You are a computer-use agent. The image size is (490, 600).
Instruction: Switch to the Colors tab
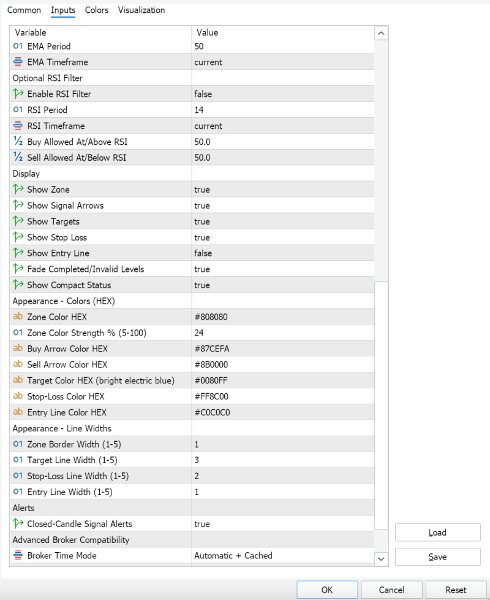tap(96, 10)
